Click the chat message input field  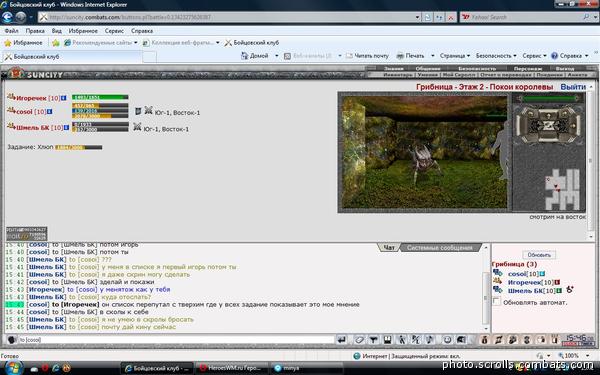tap(176, 340)
